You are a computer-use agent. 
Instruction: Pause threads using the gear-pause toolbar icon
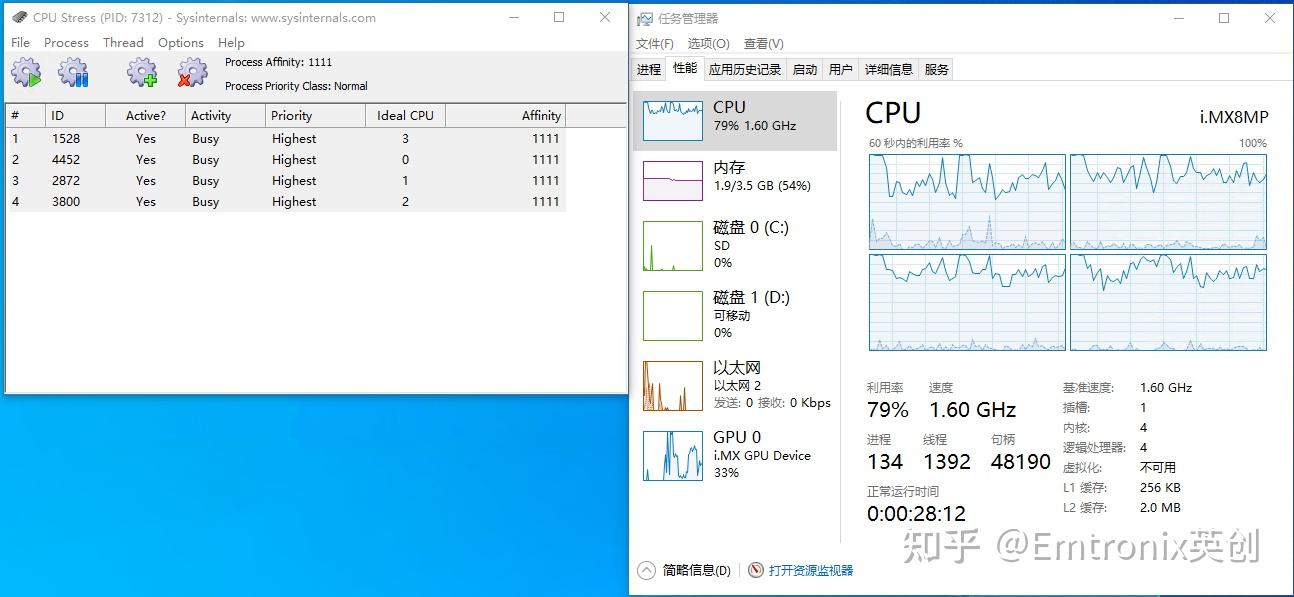[x=73, y=71]
